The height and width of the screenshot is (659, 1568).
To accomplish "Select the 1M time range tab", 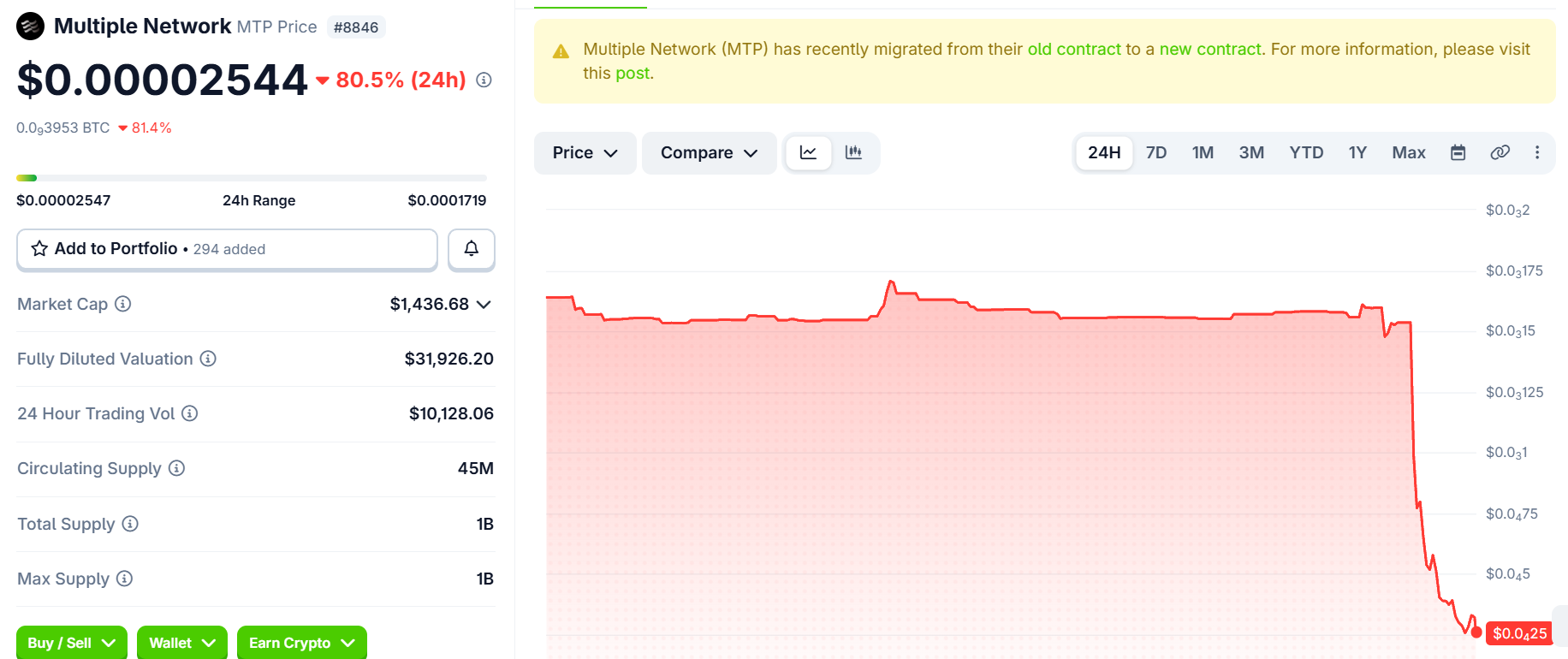I will (x=1203, y=153).
